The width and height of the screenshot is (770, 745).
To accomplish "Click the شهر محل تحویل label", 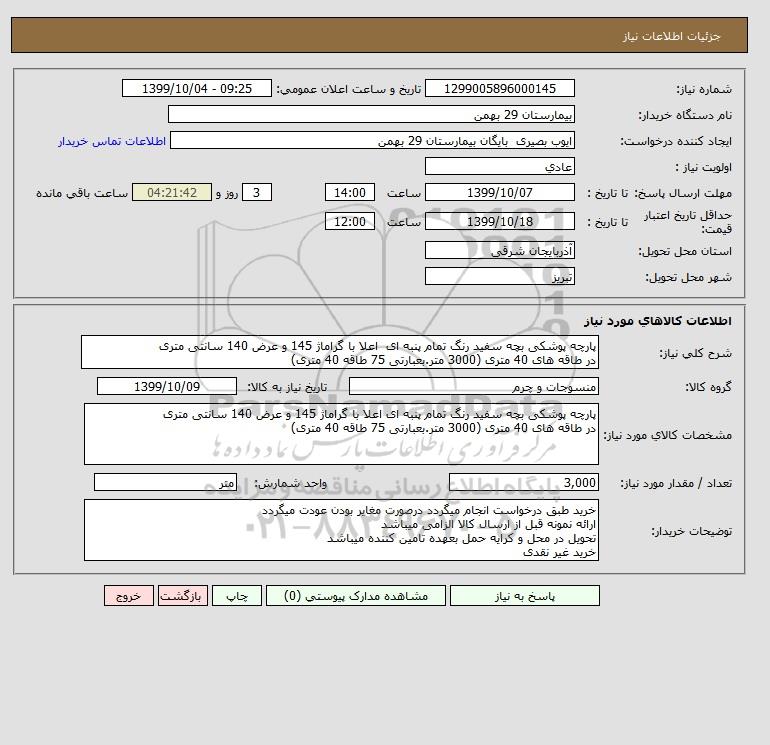I will tap(688, 277).
